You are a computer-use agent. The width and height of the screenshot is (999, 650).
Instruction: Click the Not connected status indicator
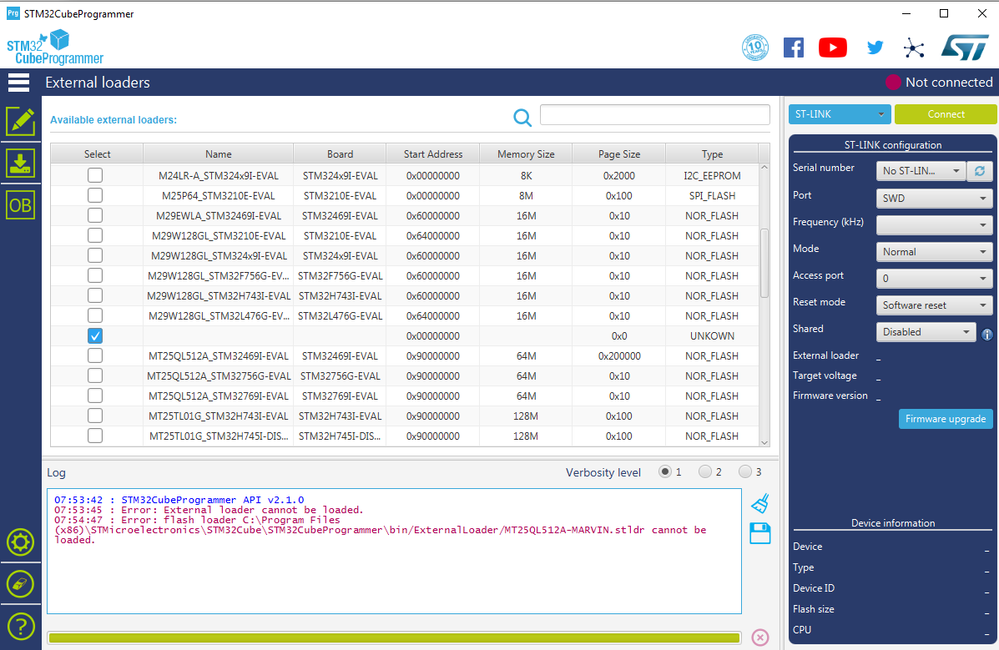coord(939,82)
